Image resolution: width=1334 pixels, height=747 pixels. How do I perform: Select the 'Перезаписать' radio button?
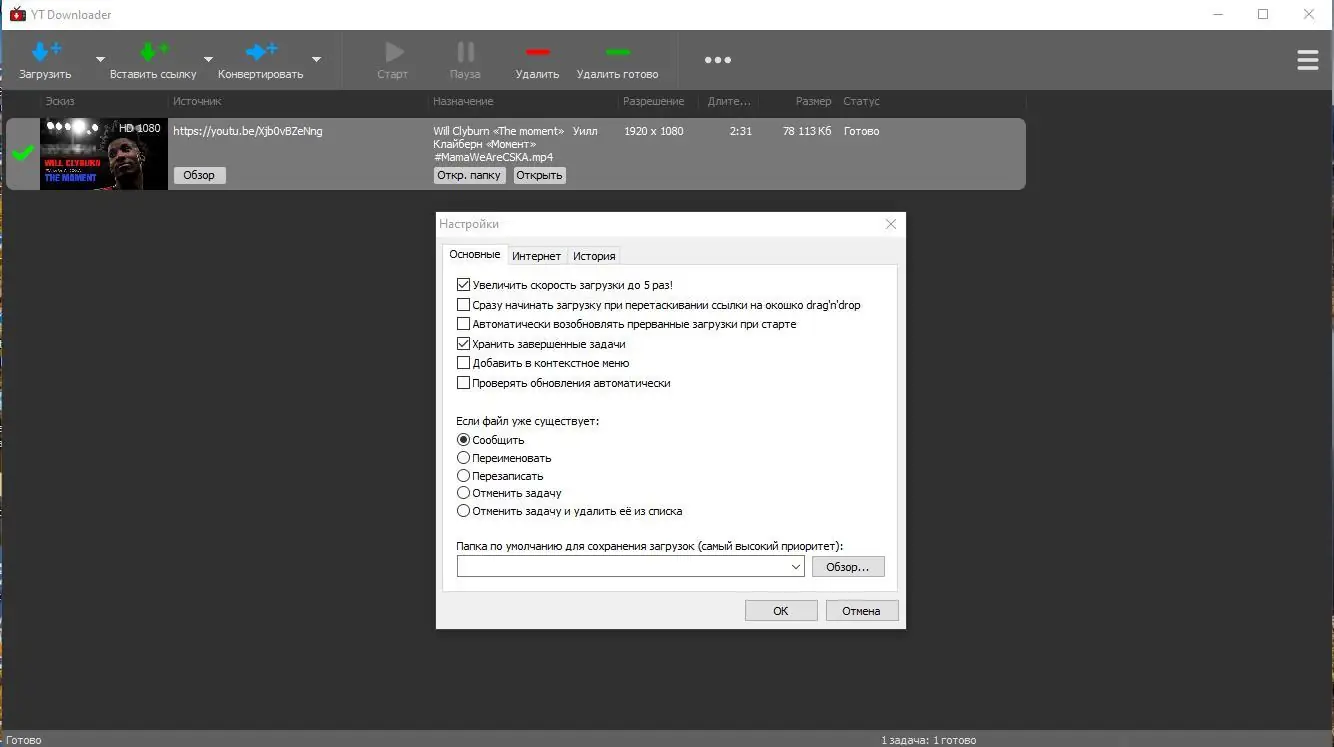pos(464,475)
